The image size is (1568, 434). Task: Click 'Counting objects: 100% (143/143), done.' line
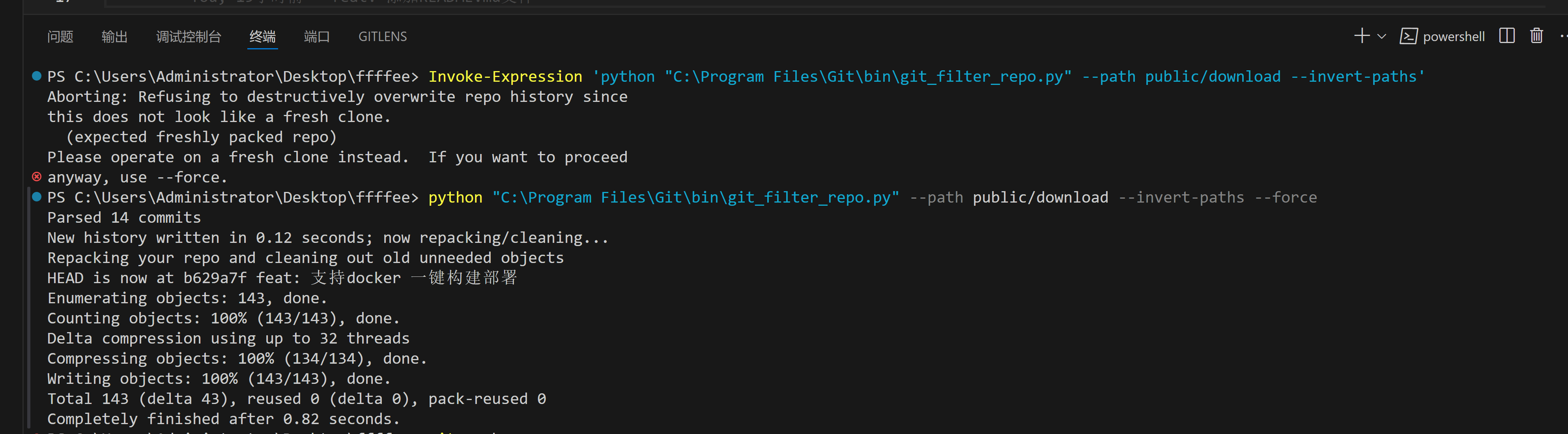point(223,318)
